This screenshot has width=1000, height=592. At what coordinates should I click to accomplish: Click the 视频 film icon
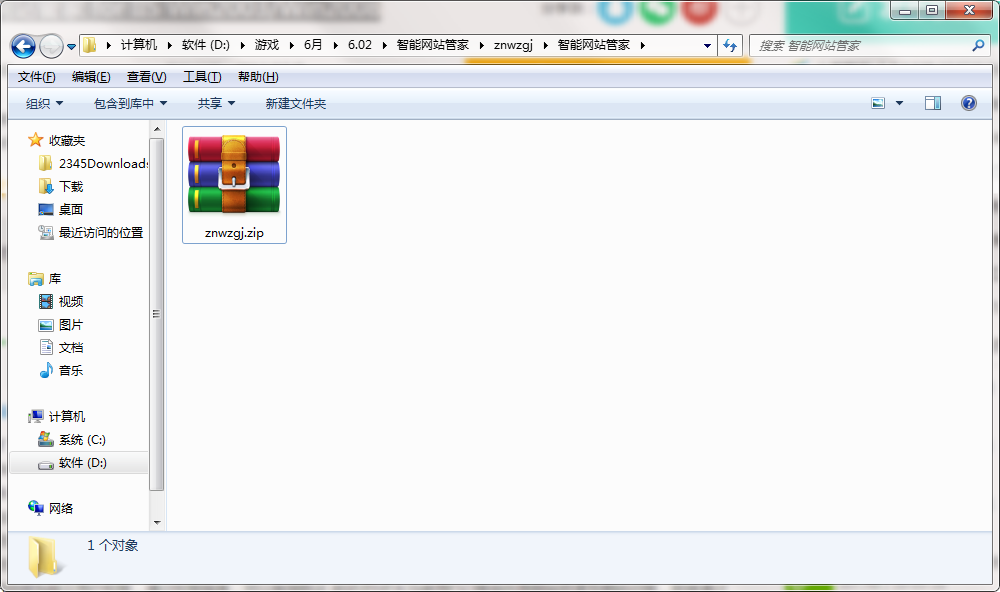click(46, 301)
